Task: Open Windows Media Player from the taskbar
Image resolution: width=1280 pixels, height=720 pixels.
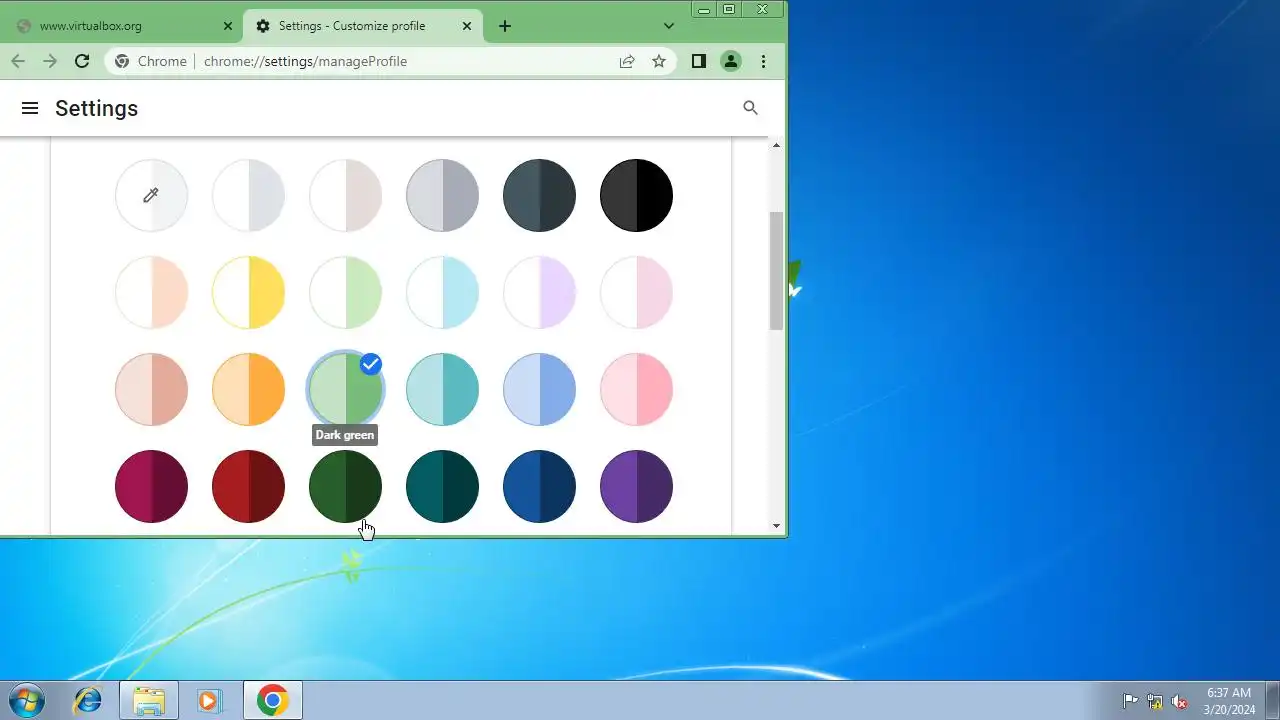Action: 210,701
